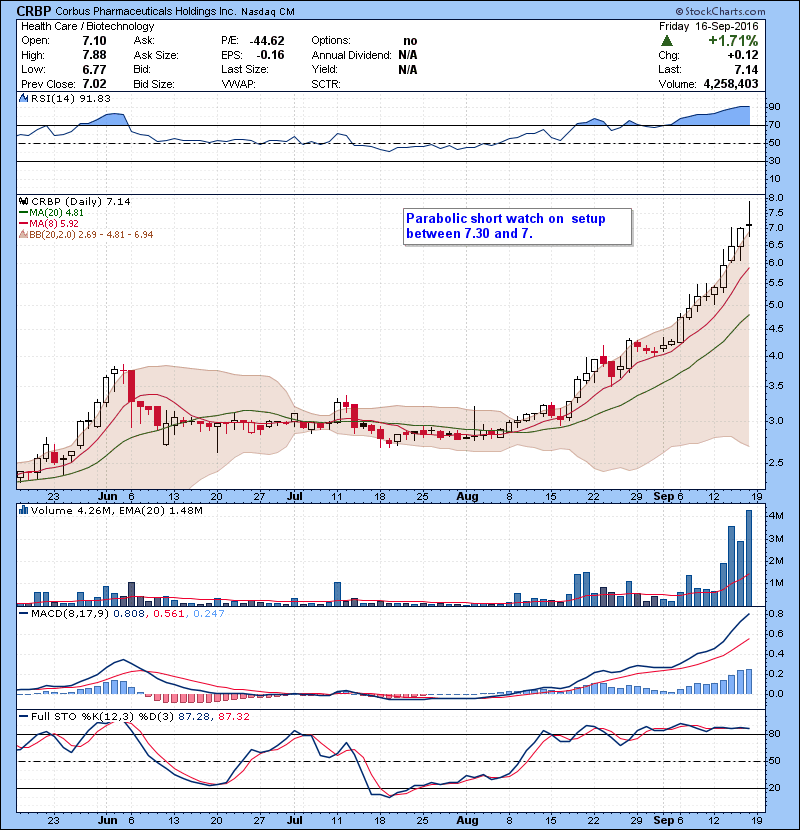The image size is (800, 830).
Task: Select the P/E value -44.62
Action: point(267,41)
